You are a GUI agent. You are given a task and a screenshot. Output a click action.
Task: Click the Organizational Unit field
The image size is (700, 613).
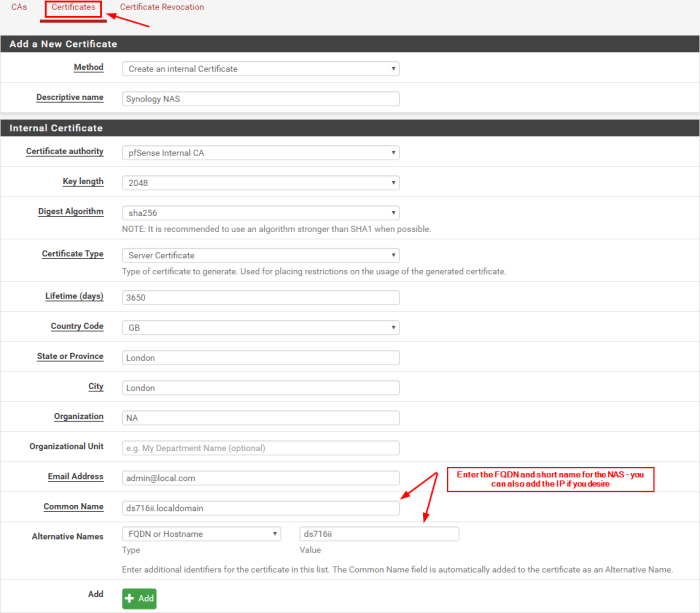click(260, 448)
